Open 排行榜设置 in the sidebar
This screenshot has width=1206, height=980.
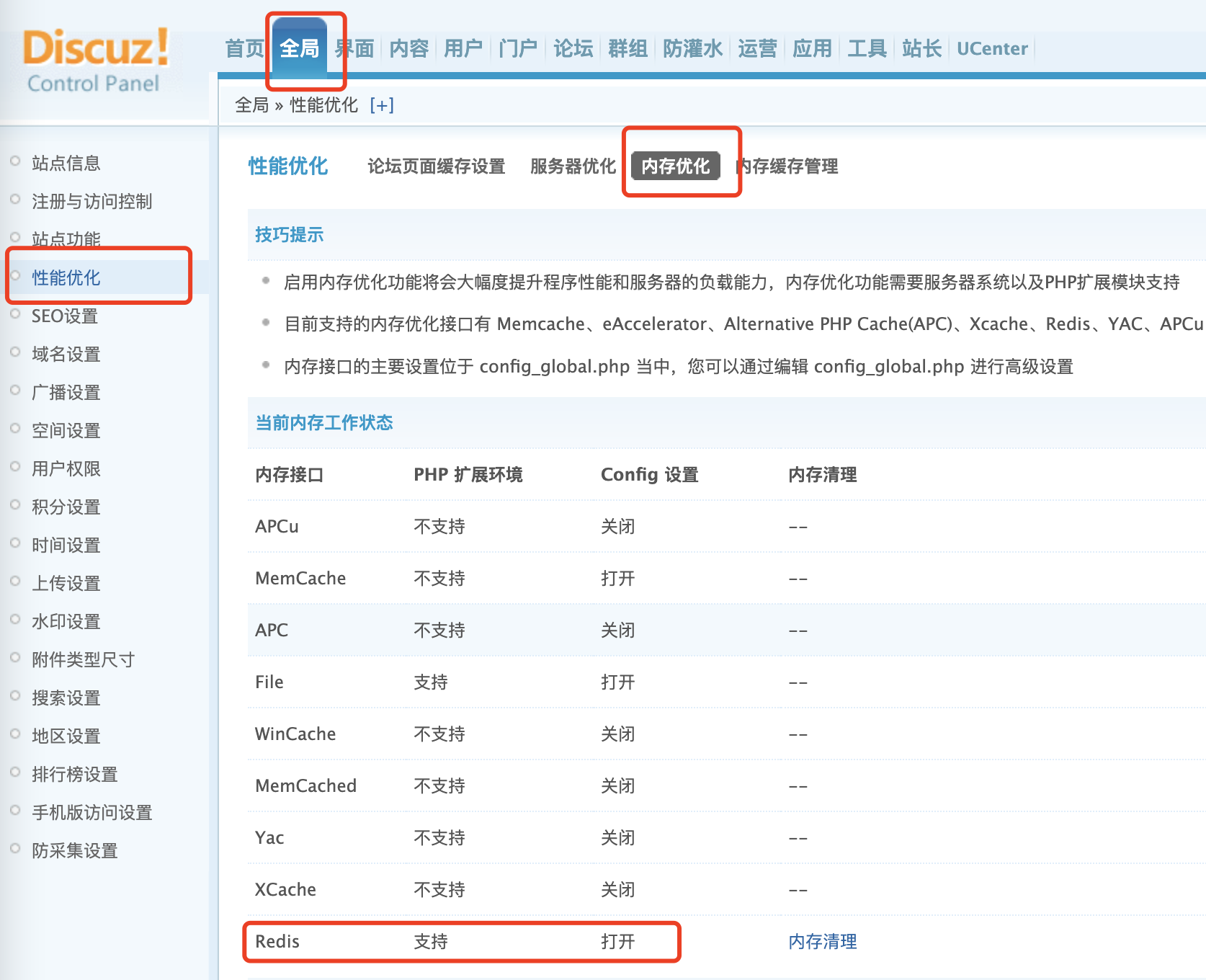click(75, 774)
